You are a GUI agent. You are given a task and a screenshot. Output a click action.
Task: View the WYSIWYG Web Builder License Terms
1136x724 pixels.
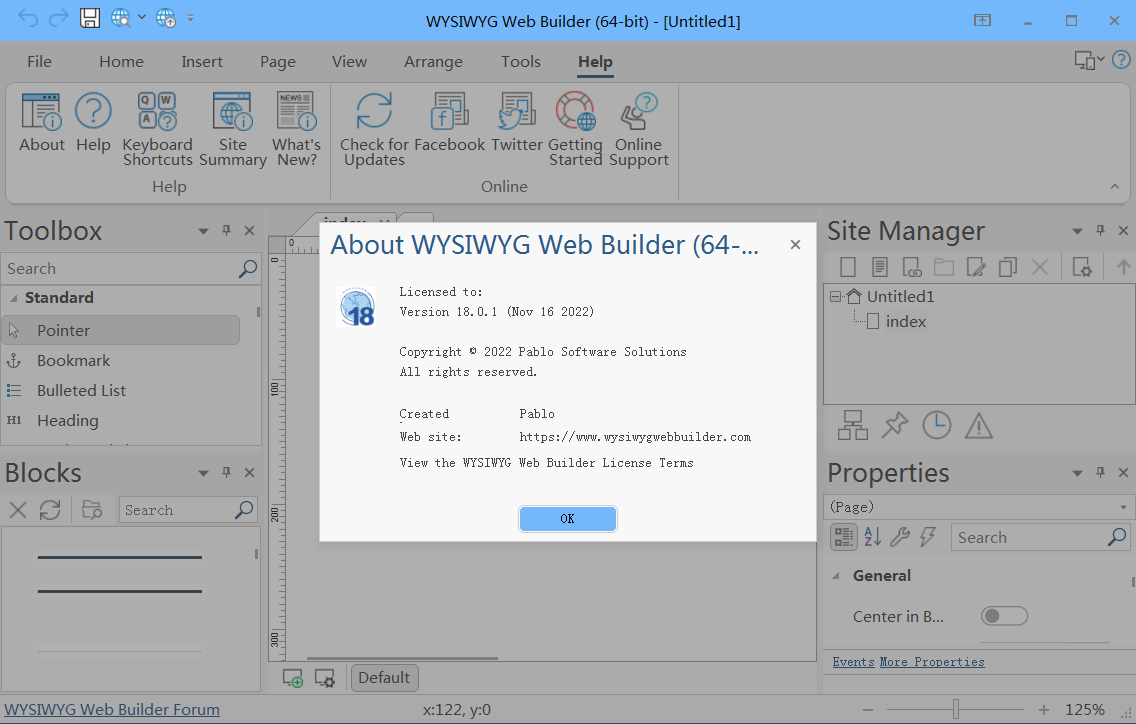coord(546,463)
